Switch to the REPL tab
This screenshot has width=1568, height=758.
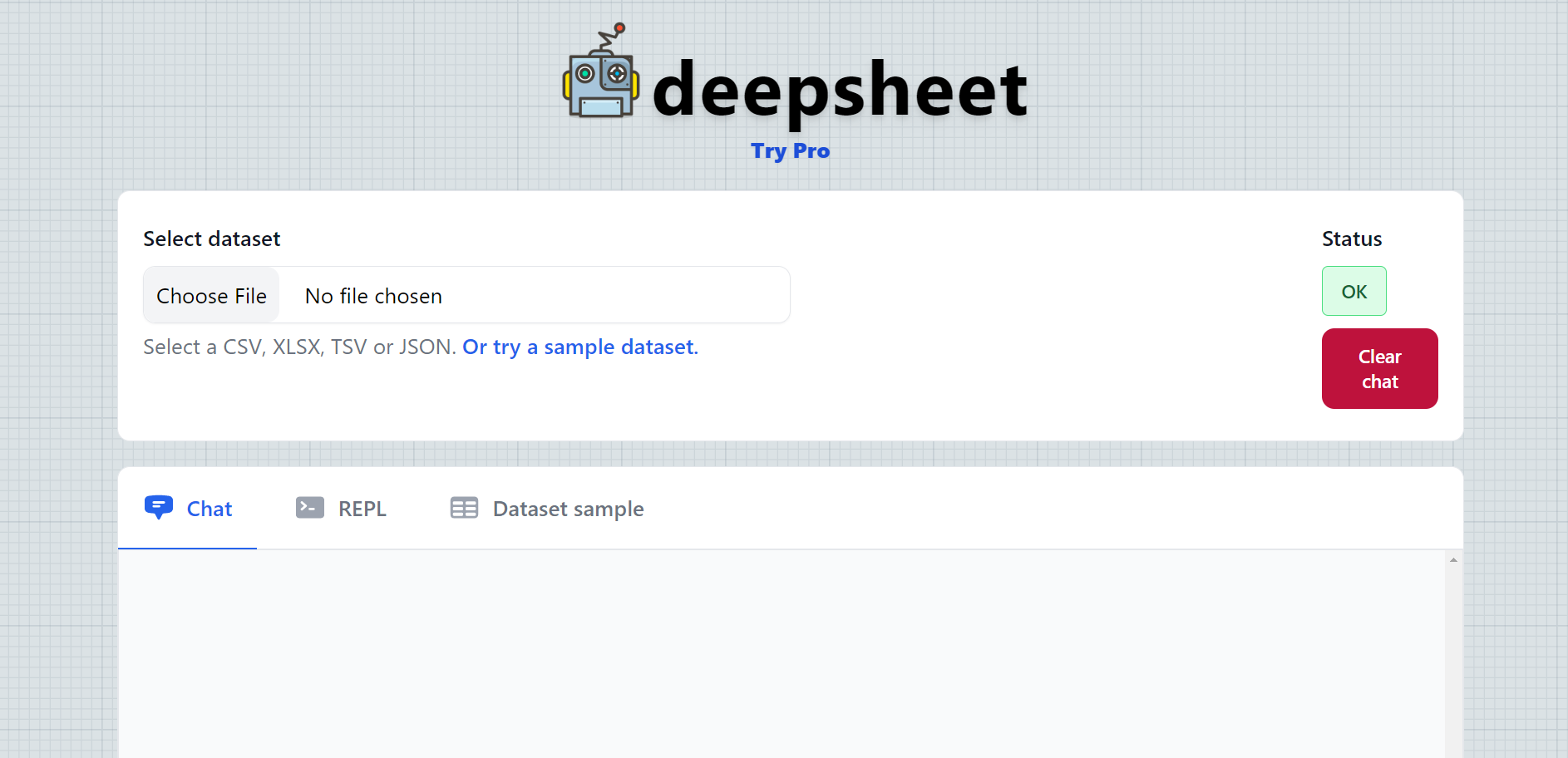341,508
